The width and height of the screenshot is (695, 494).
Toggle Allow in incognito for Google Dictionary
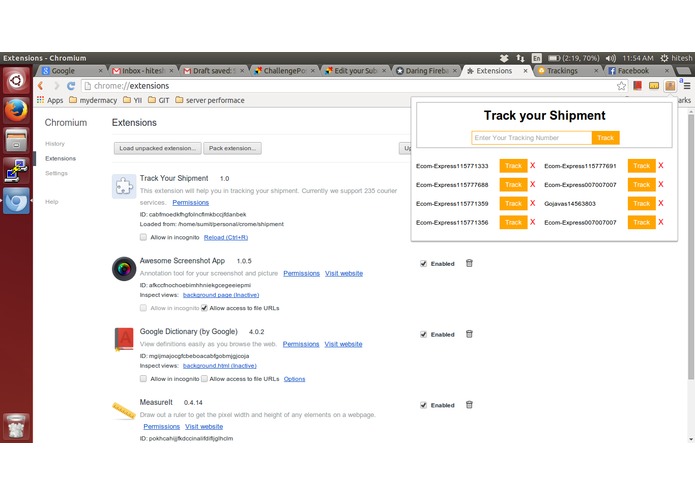143,379
